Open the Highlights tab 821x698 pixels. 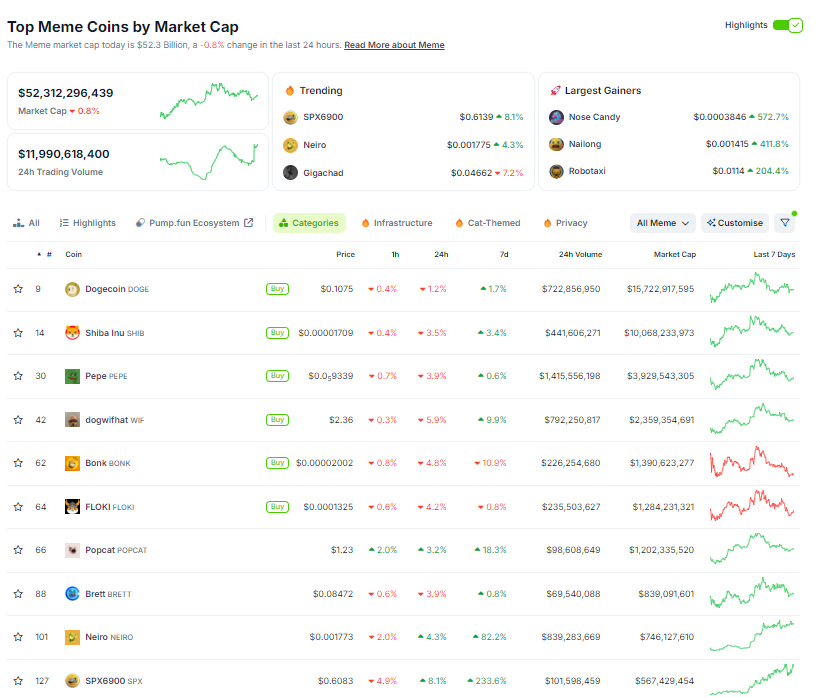[x=87, y=223]
